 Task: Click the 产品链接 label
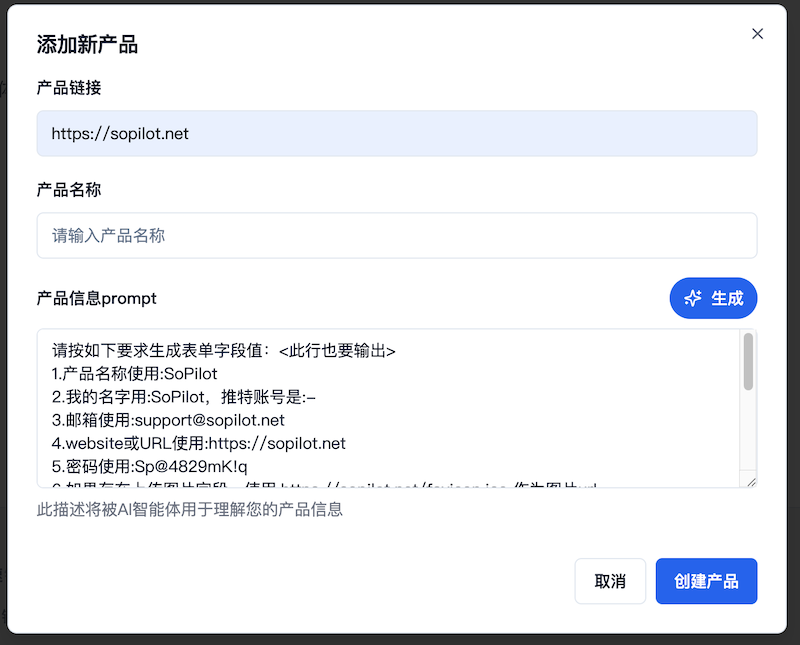[x=69, y=88]
